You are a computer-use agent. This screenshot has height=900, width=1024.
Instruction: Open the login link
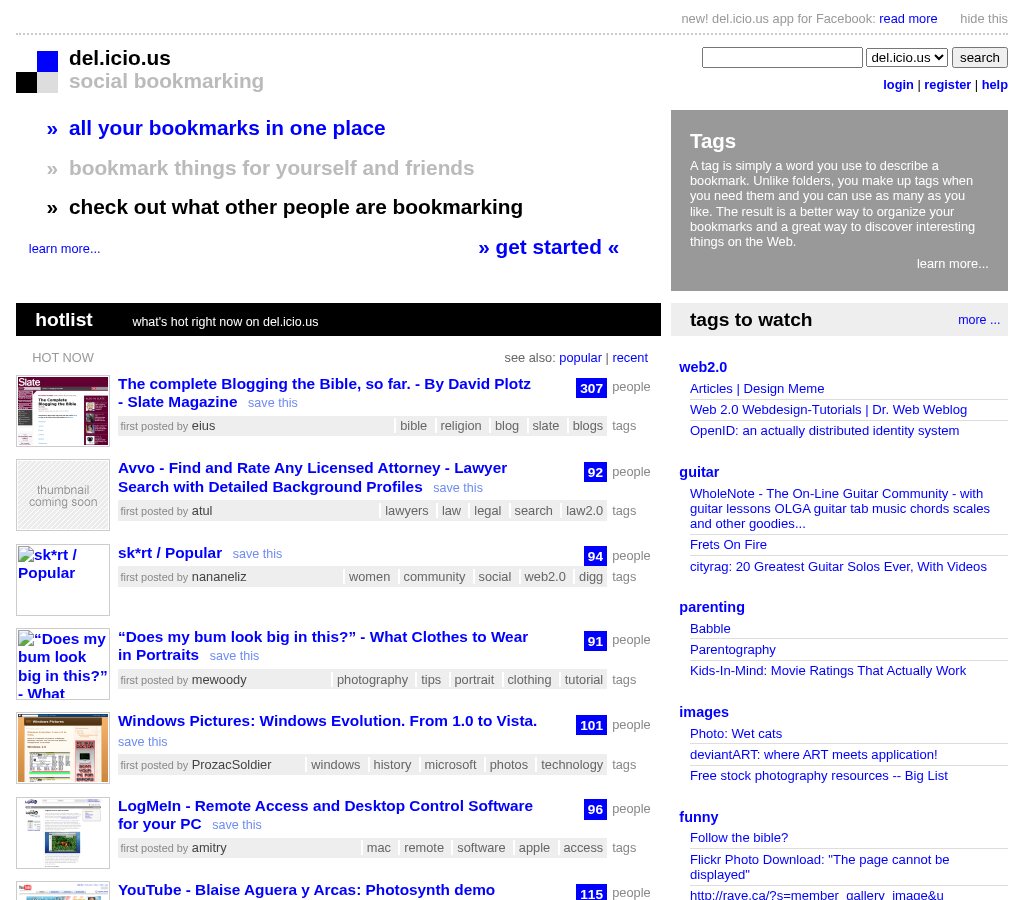(x=898, y=85)
